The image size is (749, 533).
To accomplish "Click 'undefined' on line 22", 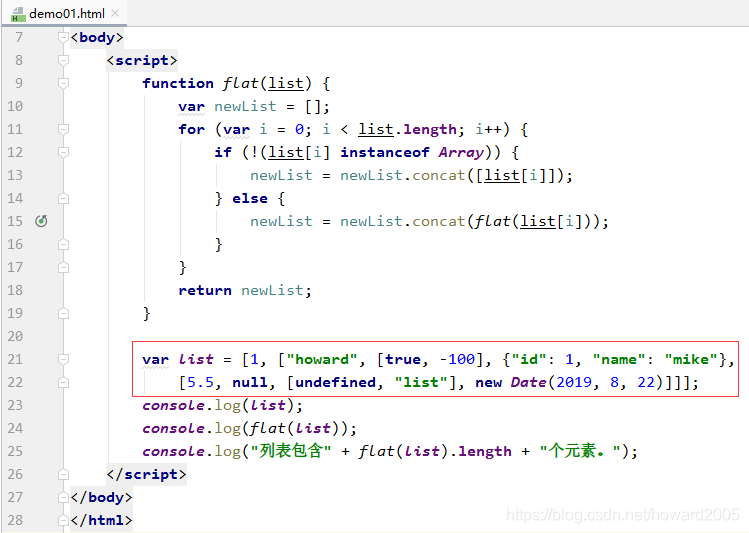I will (x=335, y=382).
